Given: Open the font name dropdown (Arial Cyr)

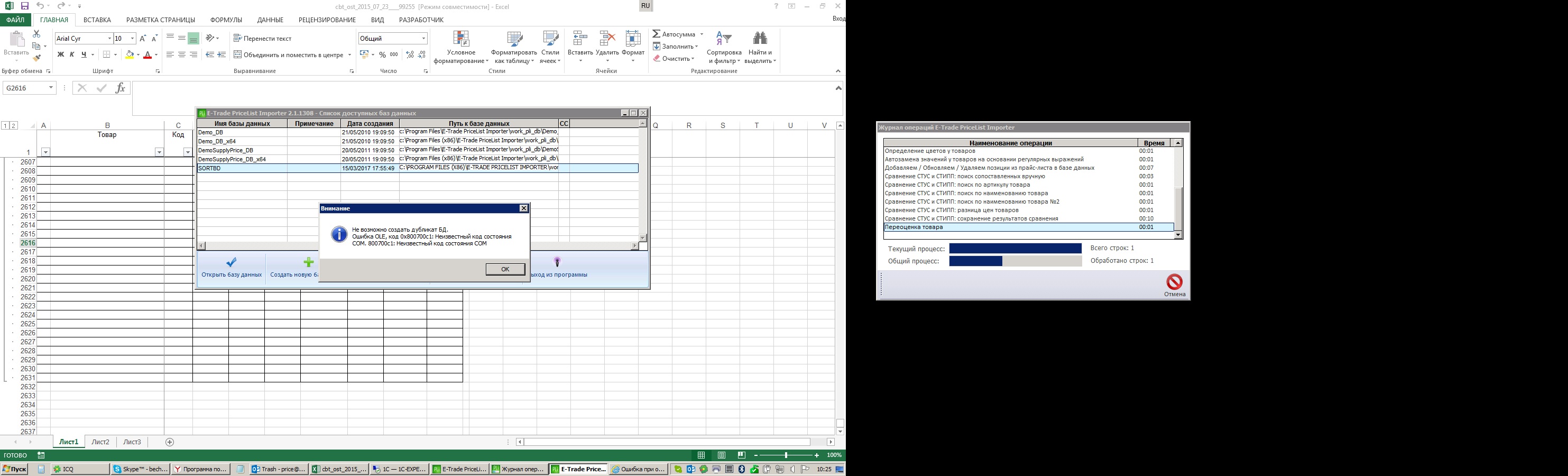Looking at the screenshot, I should 109,39.
